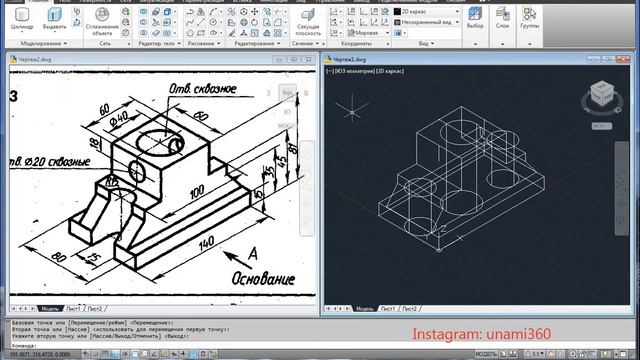640x360 pixels.
Task: Switch to Лист1 tab in Чертеж2 window
Action: point(73,309)
